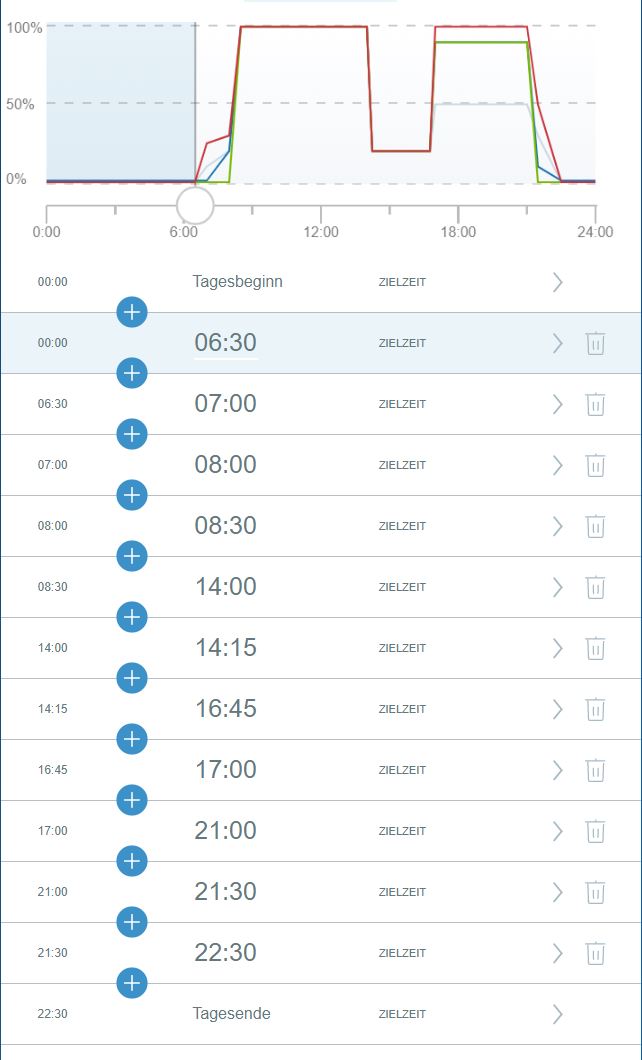
Task: Click the trash icon for 17:00
Action: coord(595,770)
